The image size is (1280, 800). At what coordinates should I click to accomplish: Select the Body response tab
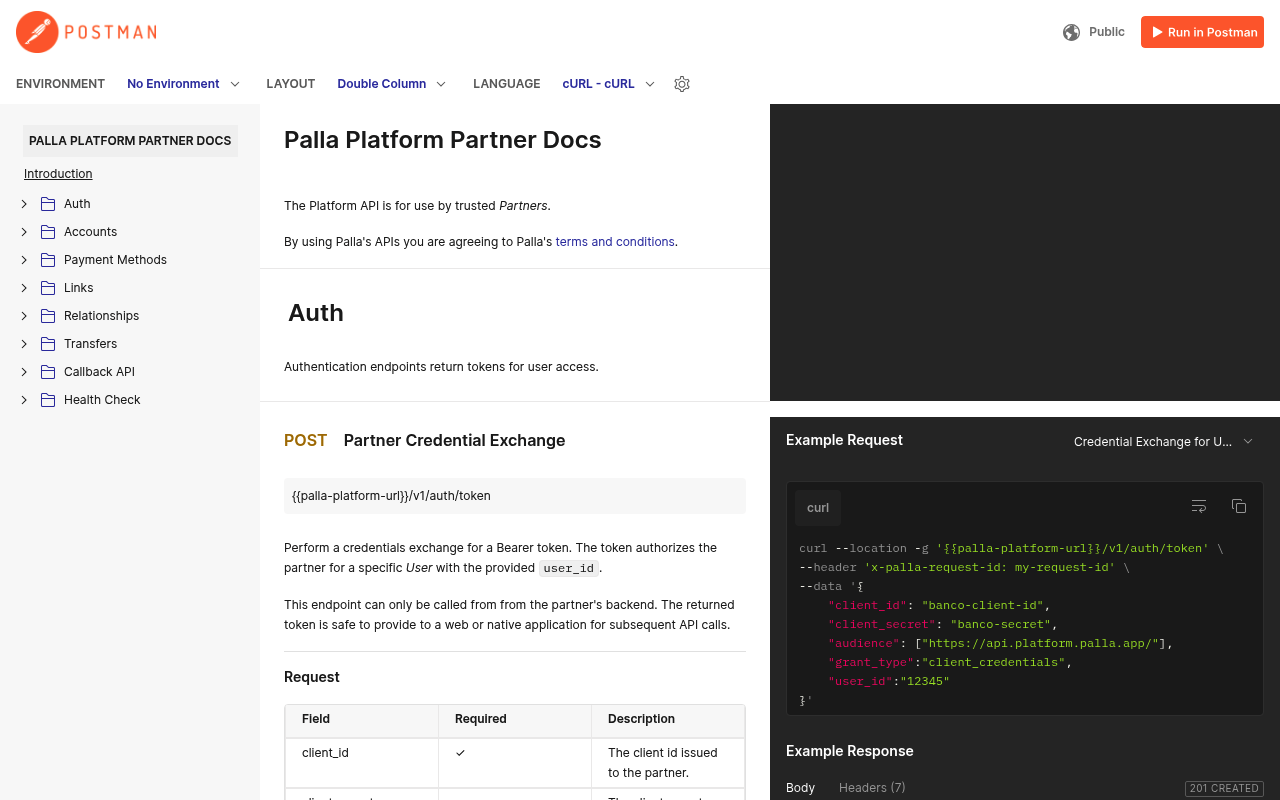point(800,788)
